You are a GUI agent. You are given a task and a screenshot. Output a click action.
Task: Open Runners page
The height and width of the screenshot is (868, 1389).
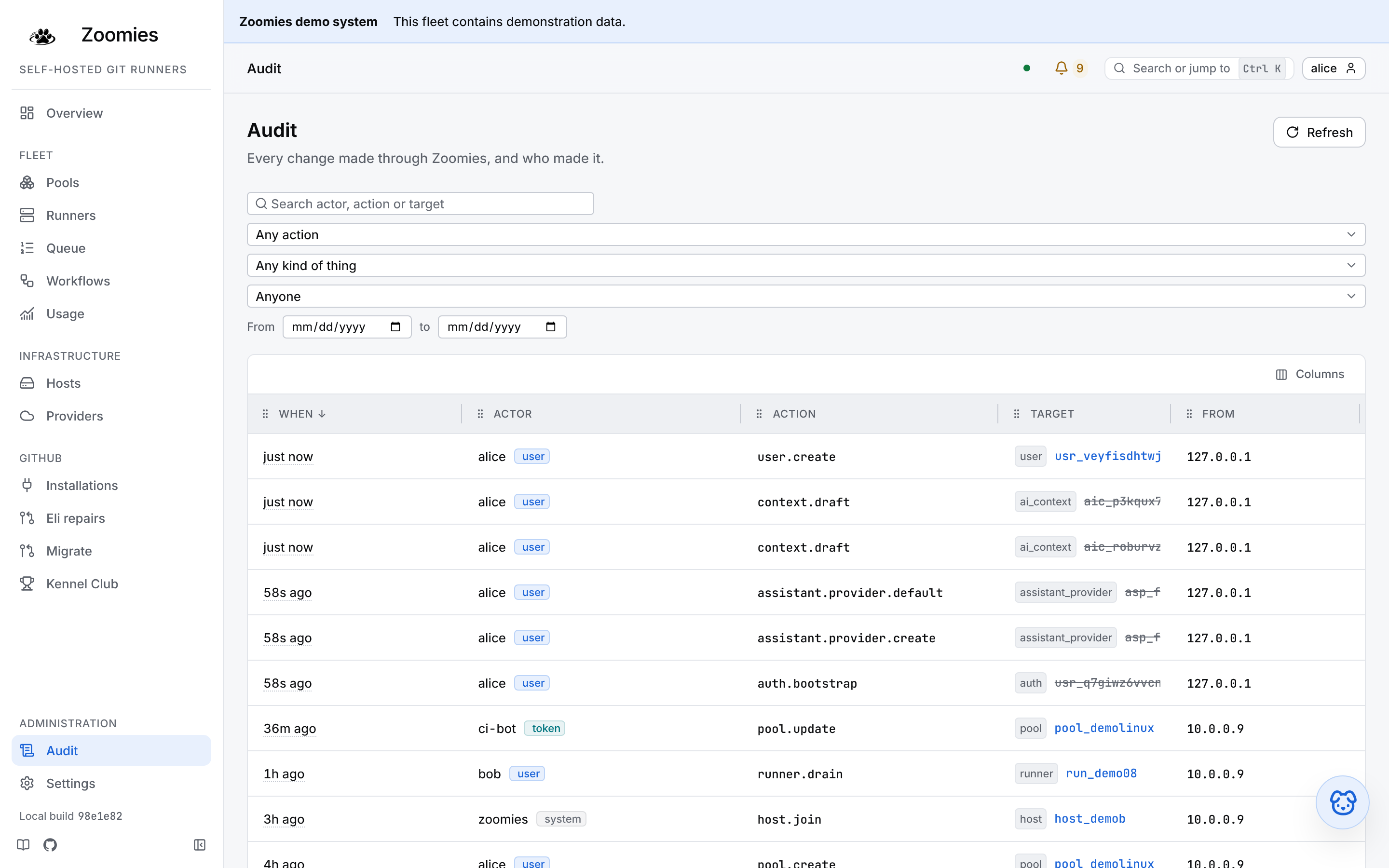point(111,215)
